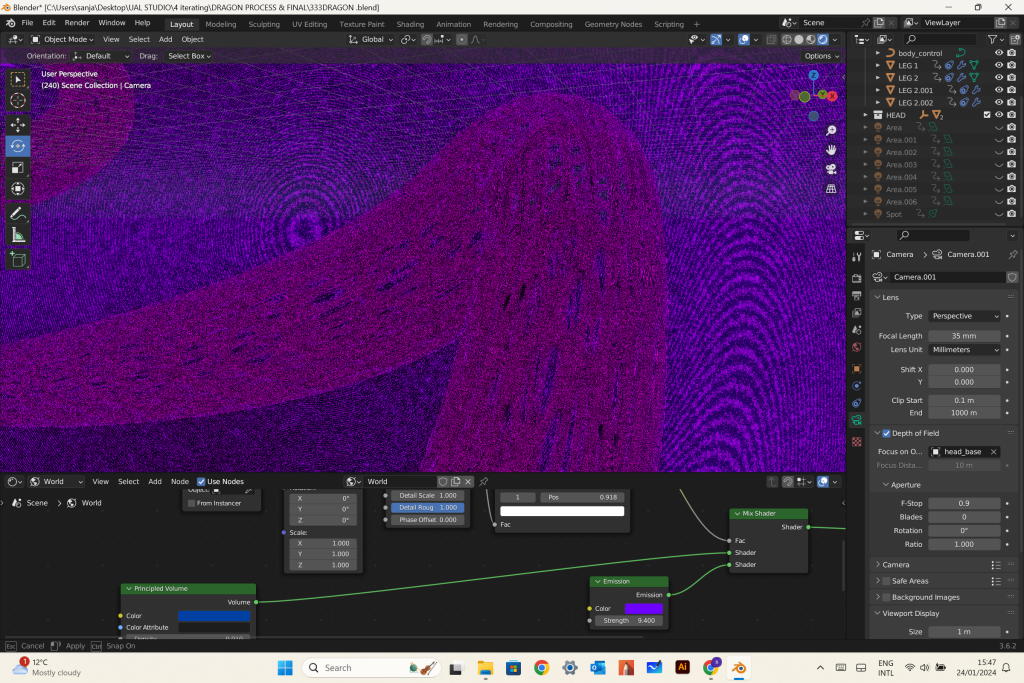Open the Shading workspace tab
1024x683 pixels.
coord(410,24)
